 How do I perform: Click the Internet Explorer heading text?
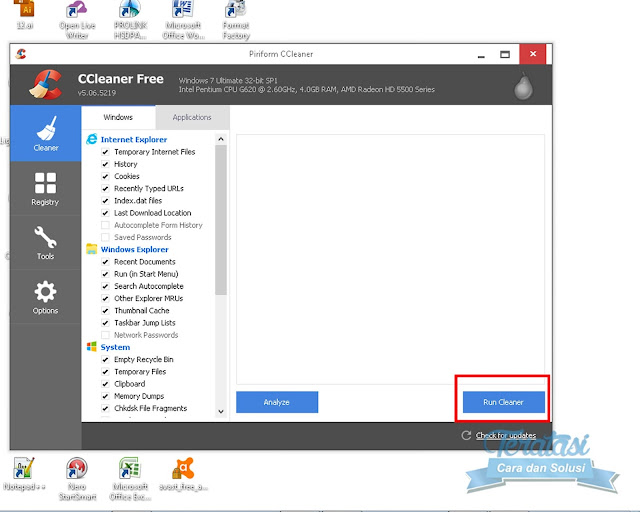tap(134, 140)
